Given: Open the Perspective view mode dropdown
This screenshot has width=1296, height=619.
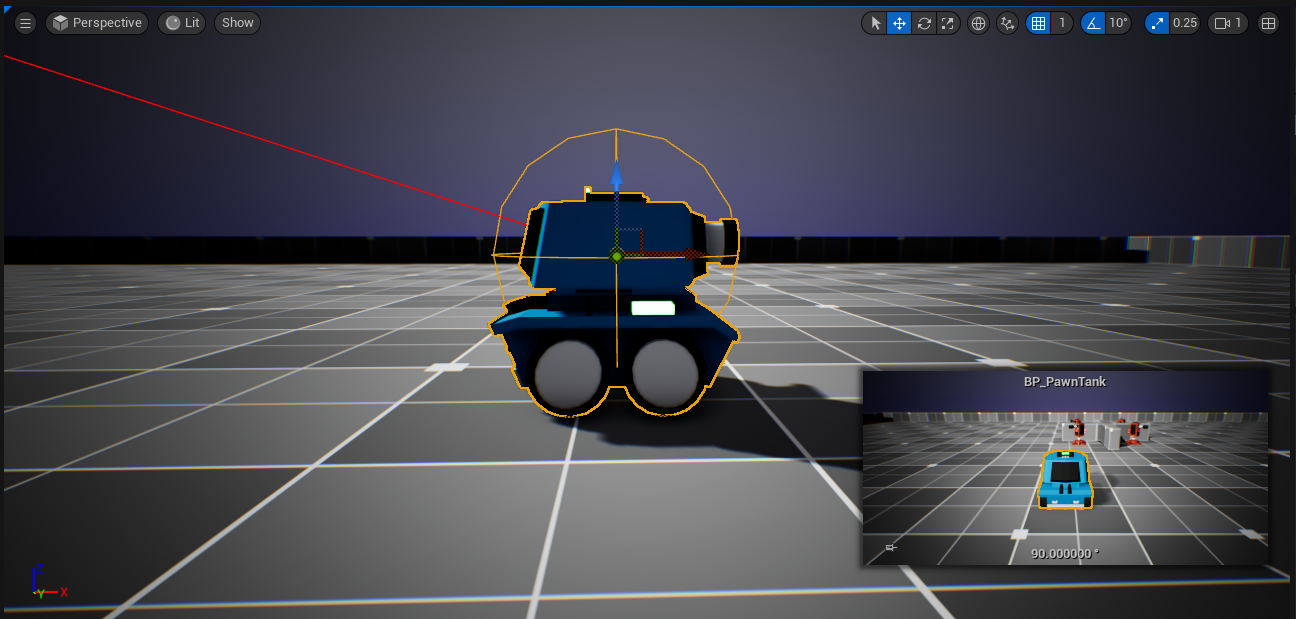Looking at the screenshot, I should click(x=97, y=23).
